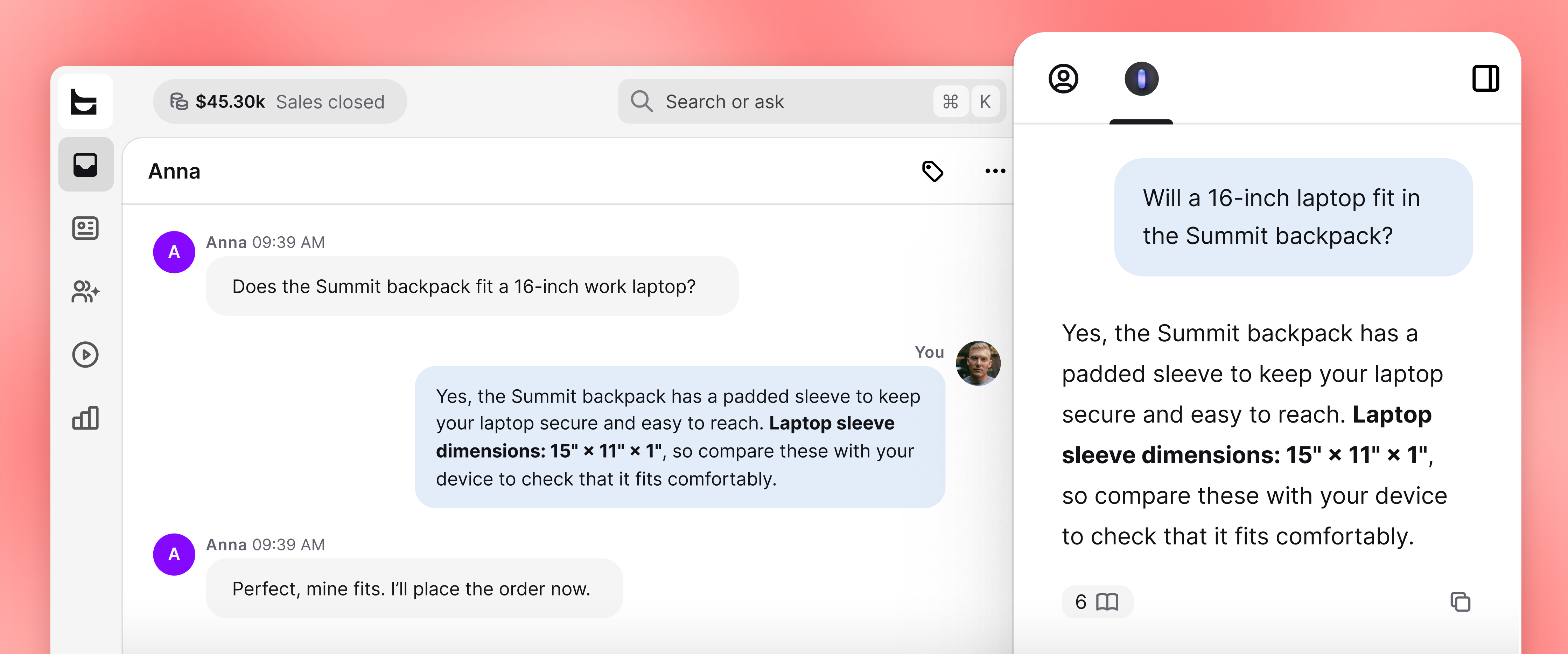Click message 'Does the Summit backpack fit a 16-inch work laptop?'

(x=472, y=286)
